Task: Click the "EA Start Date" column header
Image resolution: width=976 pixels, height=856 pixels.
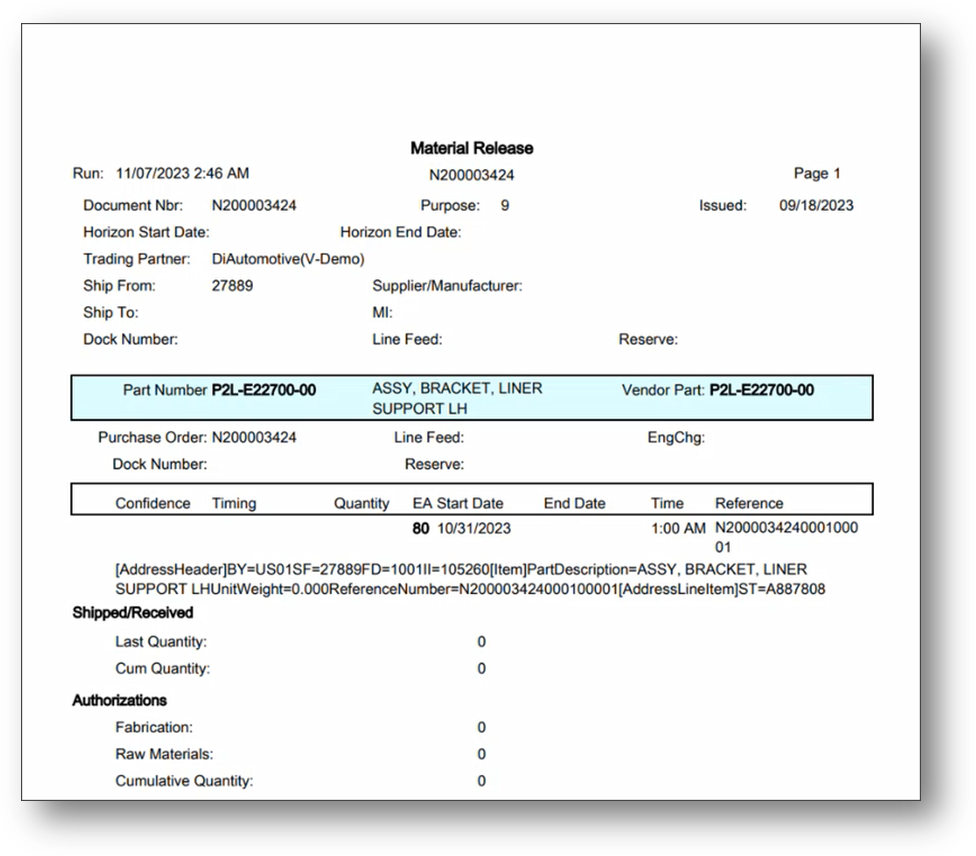Action: 458,503
